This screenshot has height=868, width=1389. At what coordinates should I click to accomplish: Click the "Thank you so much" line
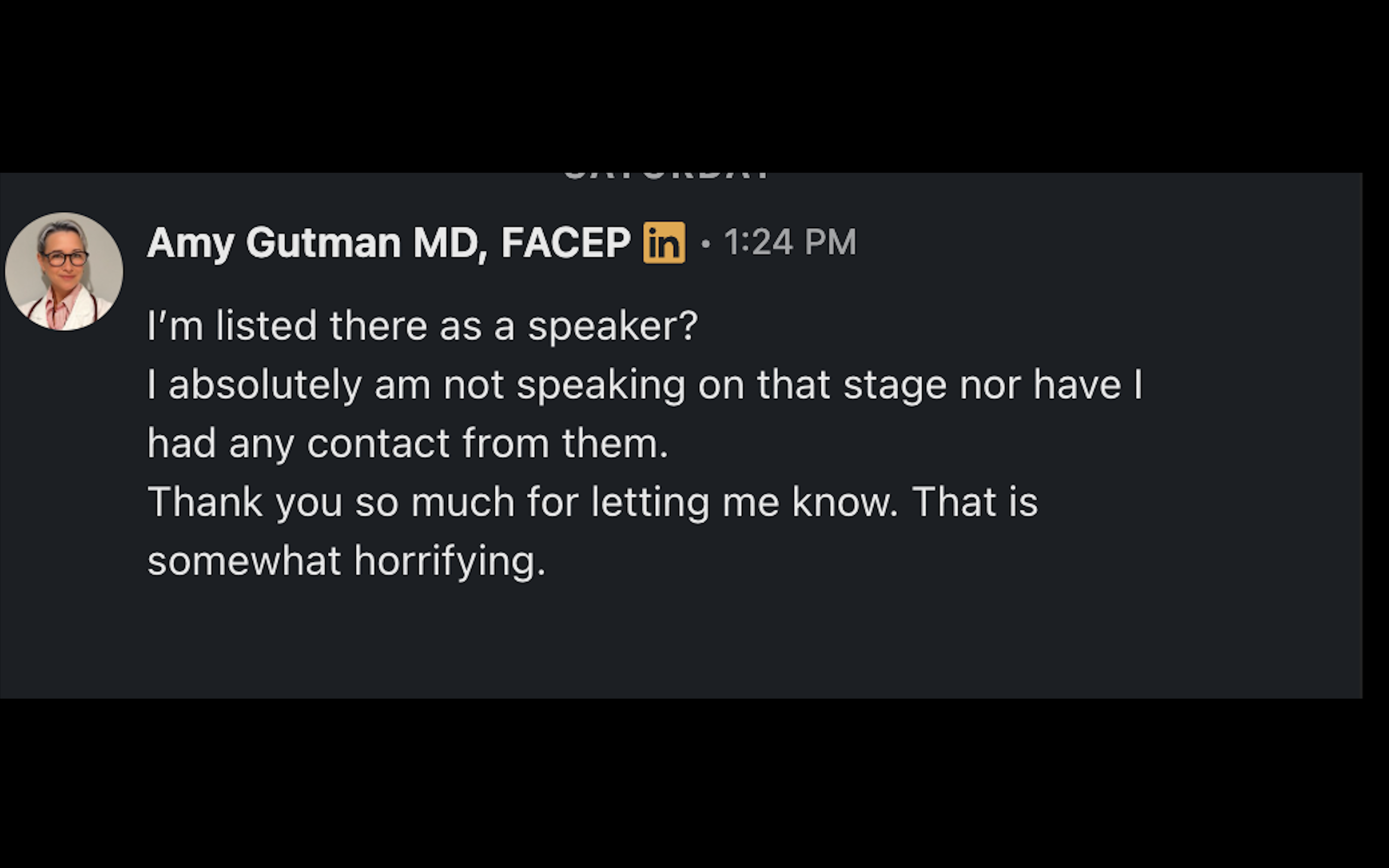click(592, 502)
